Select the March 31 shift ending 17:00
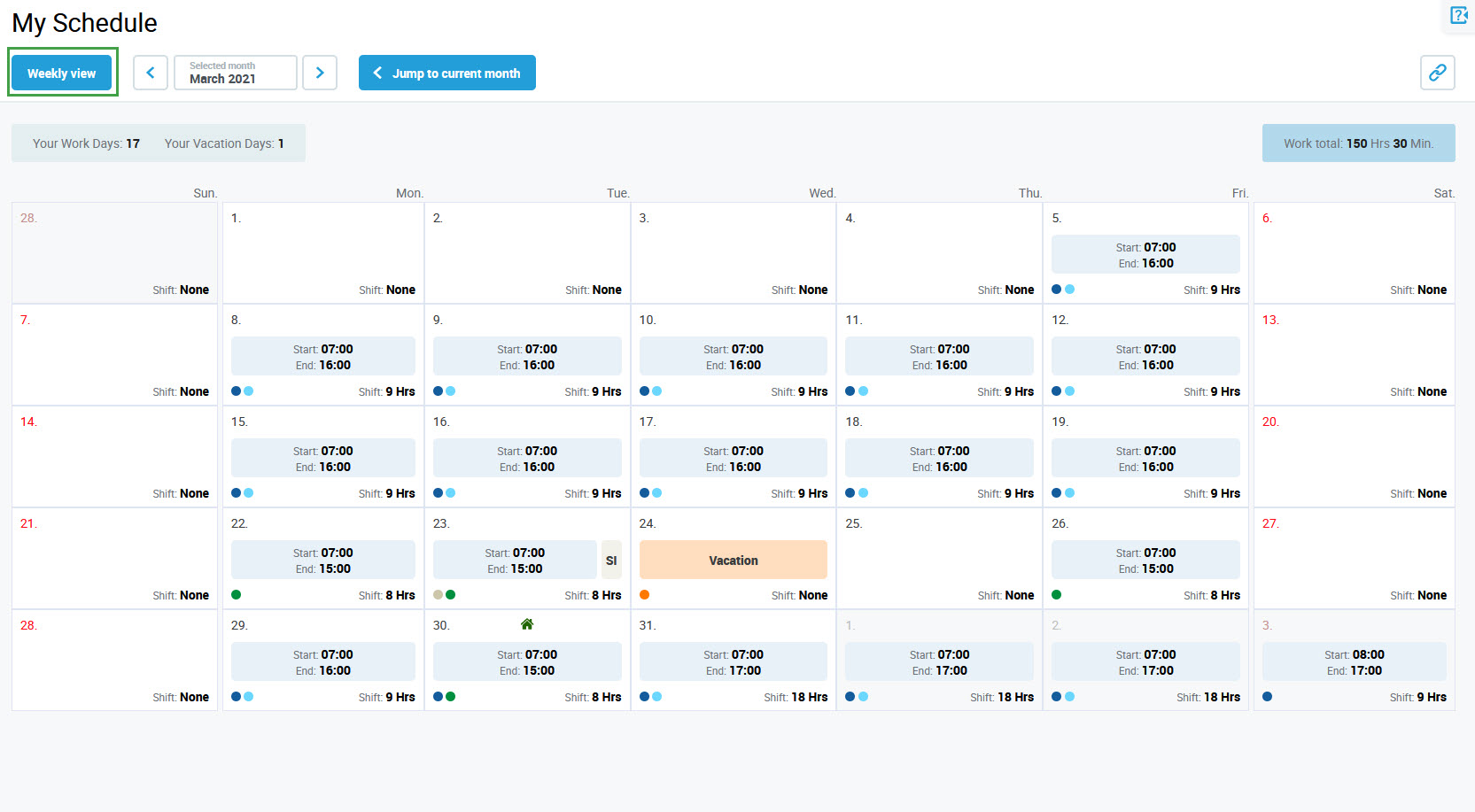This screenshot has width=1475, height=812. tap(733, 662)
